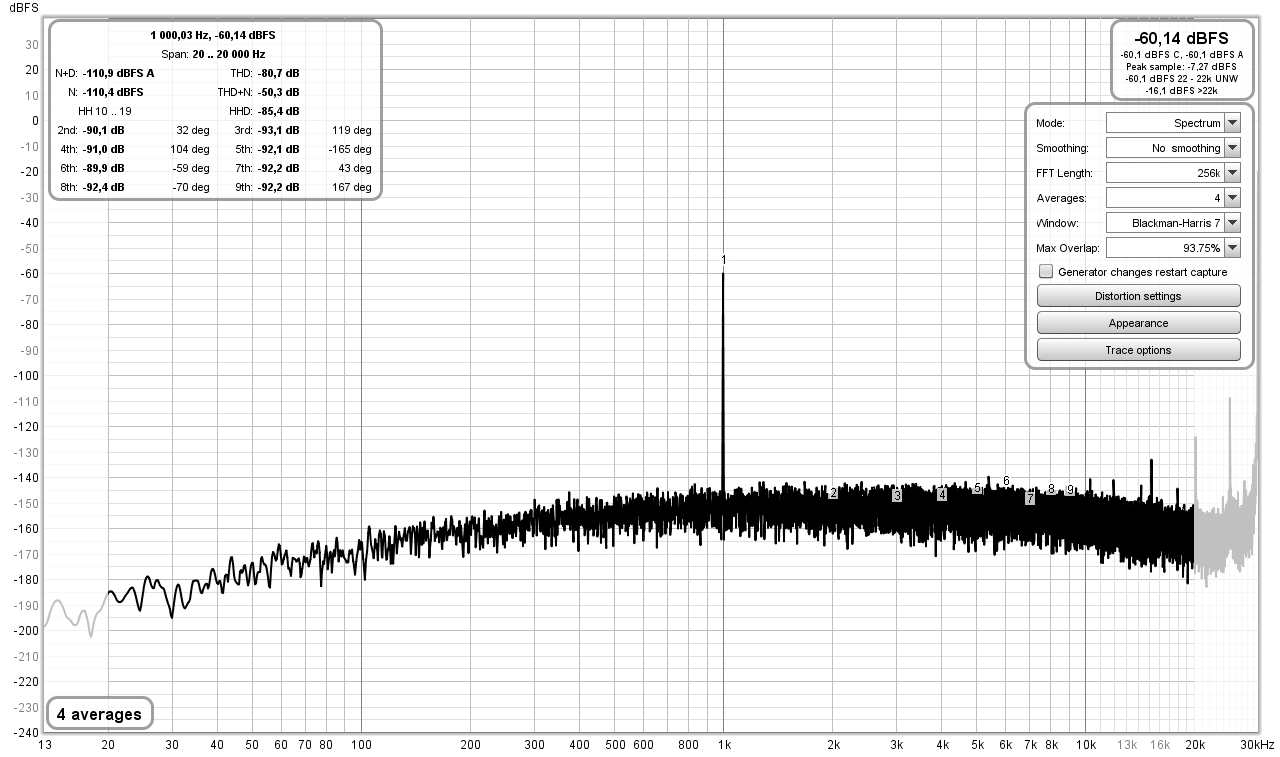Expand the Window dropdown set to Blackman-Harris 7

tap(1173, 223)
